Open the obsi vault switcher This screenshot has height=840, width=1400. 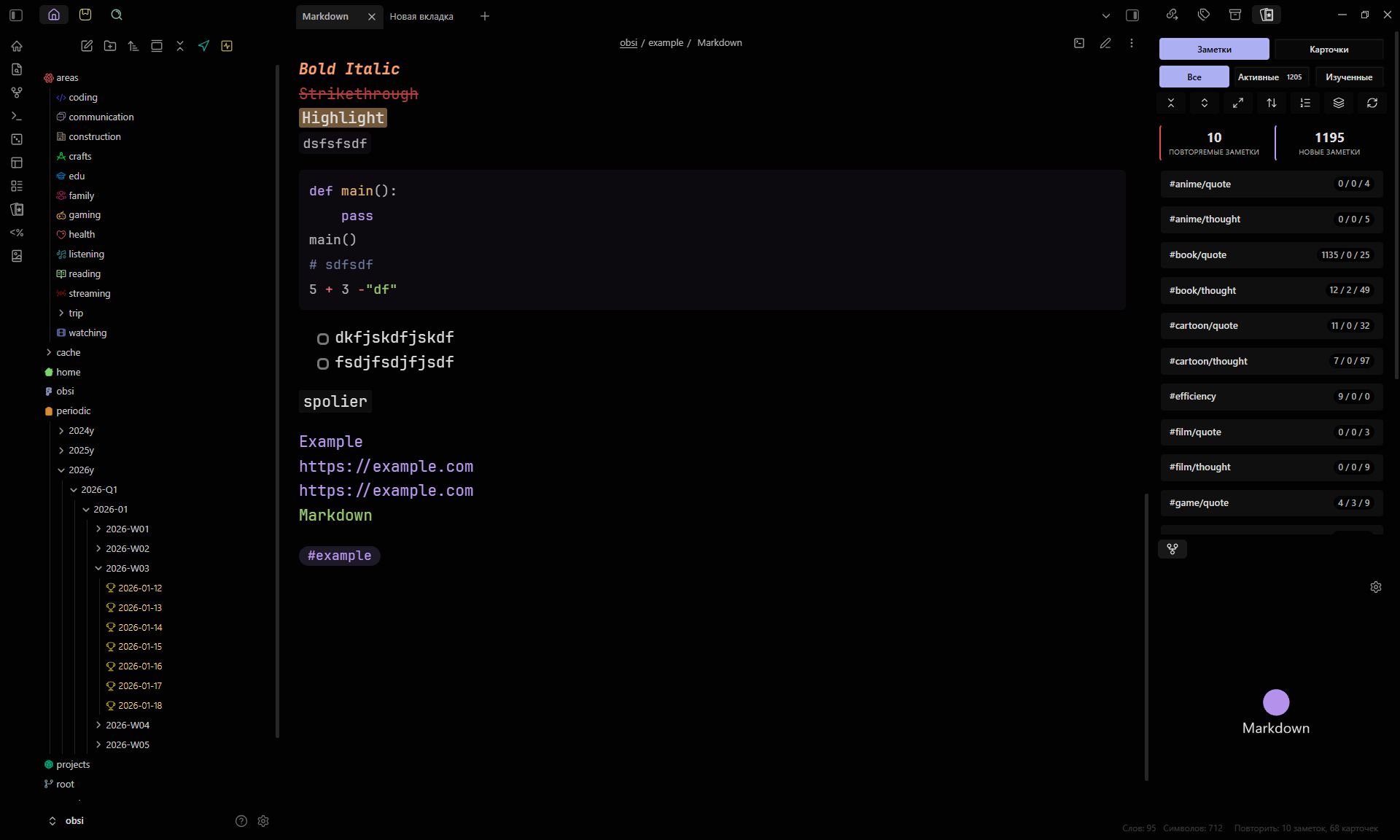[66, 821]
